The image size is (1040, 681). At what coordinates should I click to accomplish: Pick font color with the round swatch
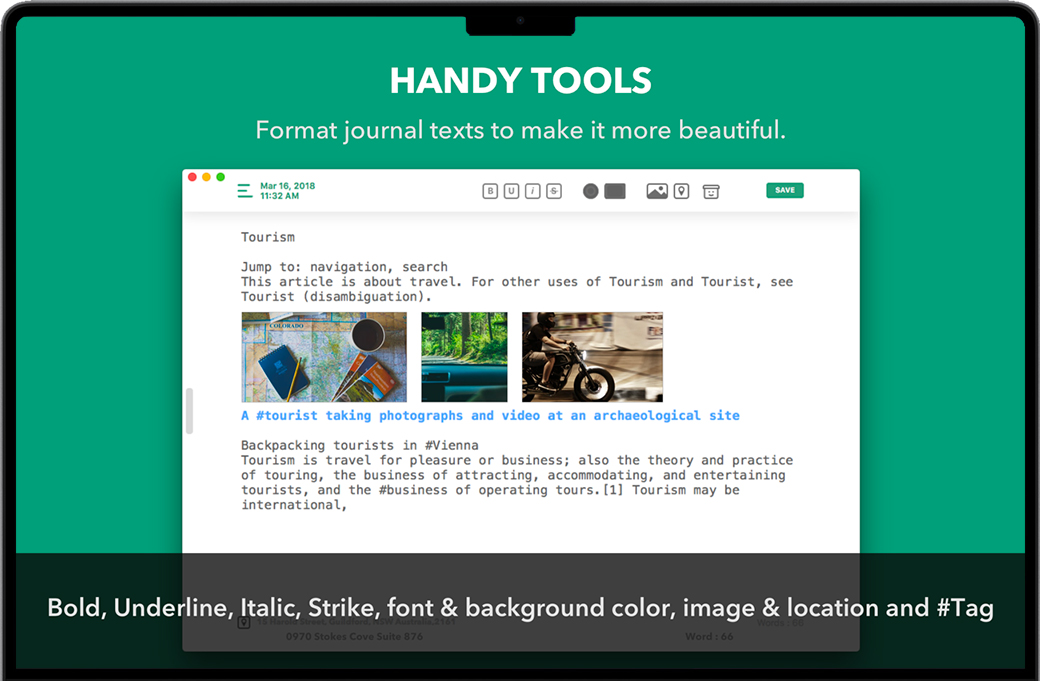(590, 191)
